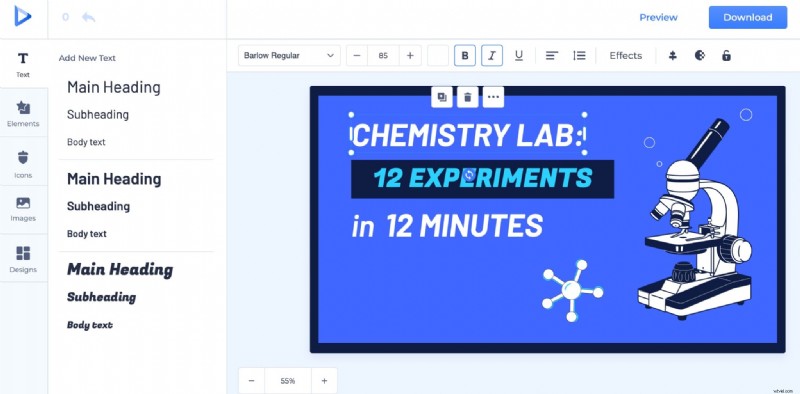Image resolution: width=800 pixels, height=394 pixels.
Task: Zoom in with the plus button near 55%
Action: 324,381
